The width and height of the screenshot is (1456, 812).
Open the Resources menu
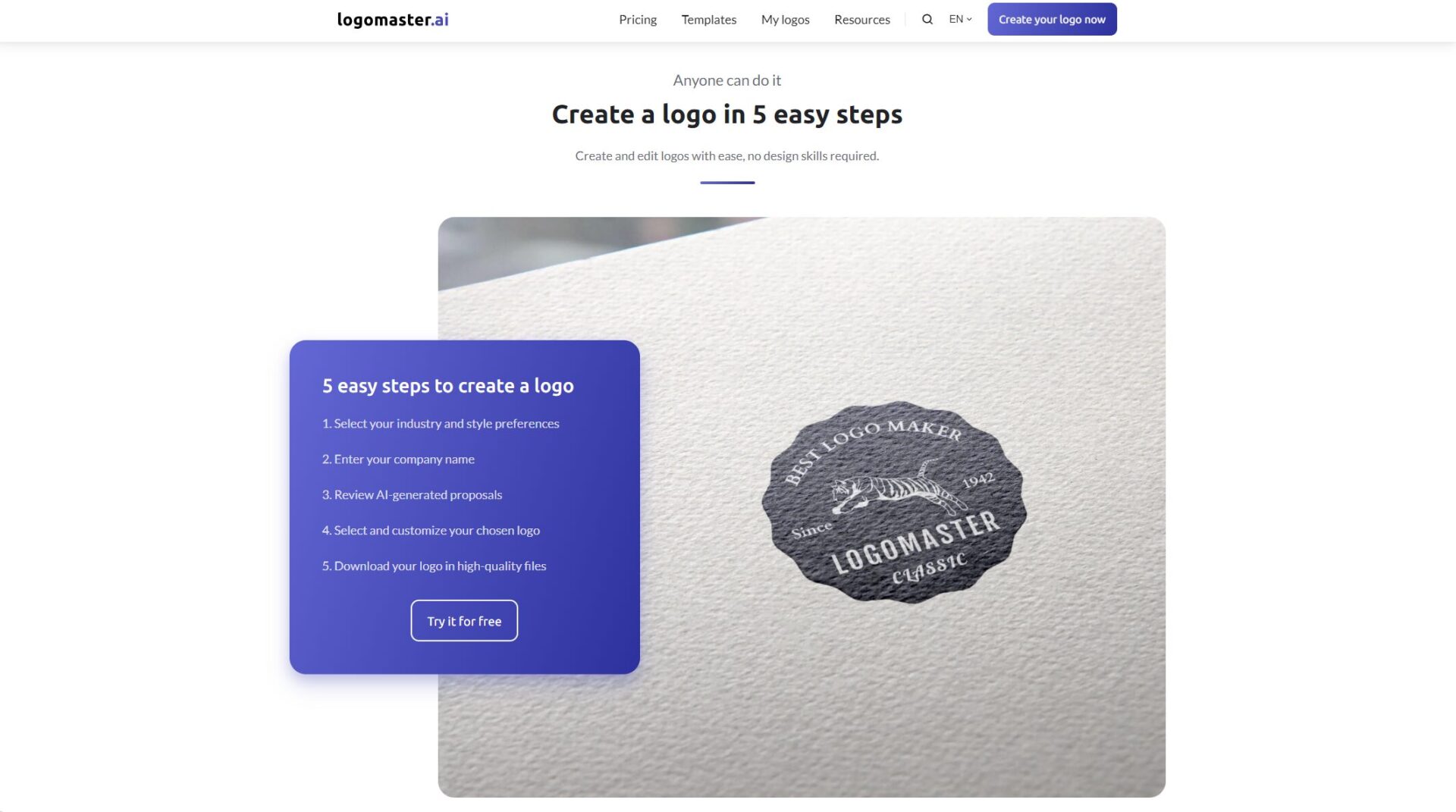click(x=861, y=20)
